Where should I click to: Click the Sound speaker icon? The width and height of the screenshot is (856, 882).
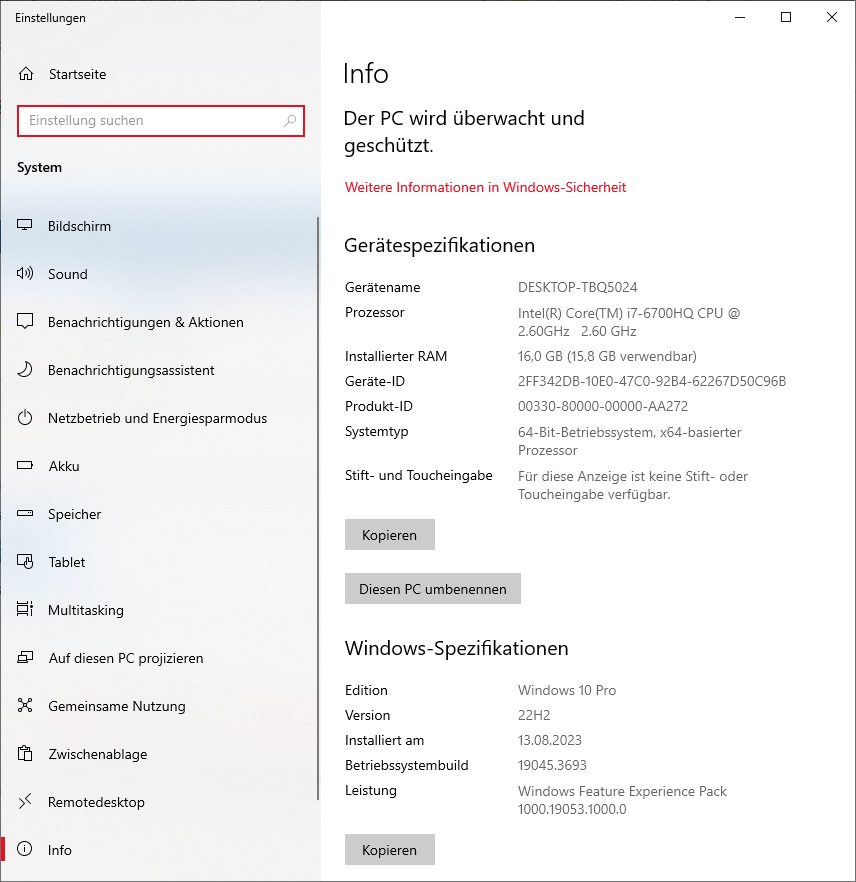(25, 274)
